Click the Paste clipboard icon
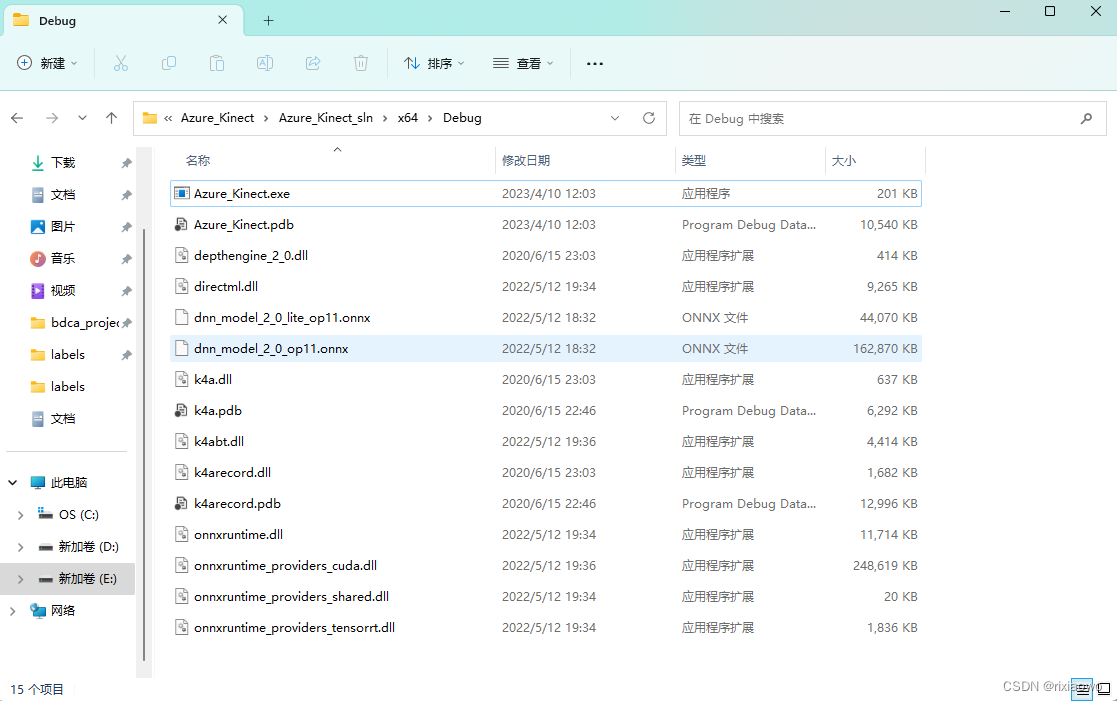 (217, 63)
